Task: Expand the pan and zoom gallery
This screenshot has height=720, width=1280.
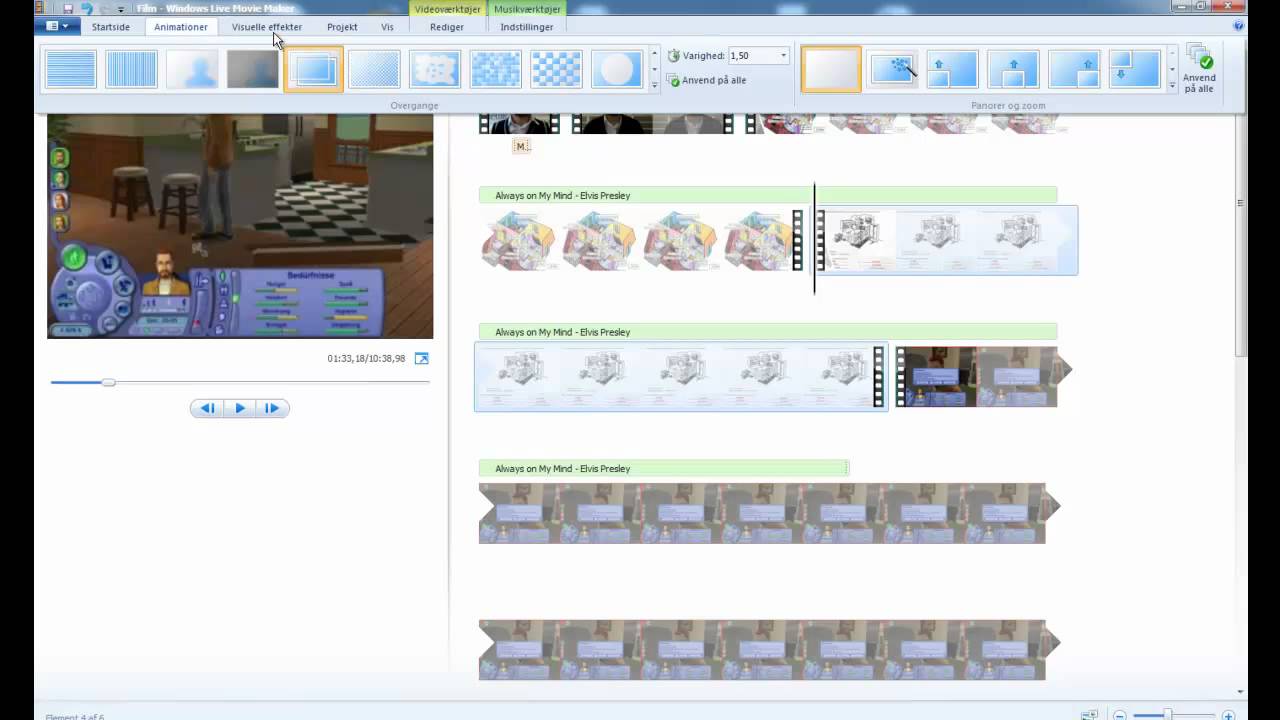Action: (x=1172, y=85)
